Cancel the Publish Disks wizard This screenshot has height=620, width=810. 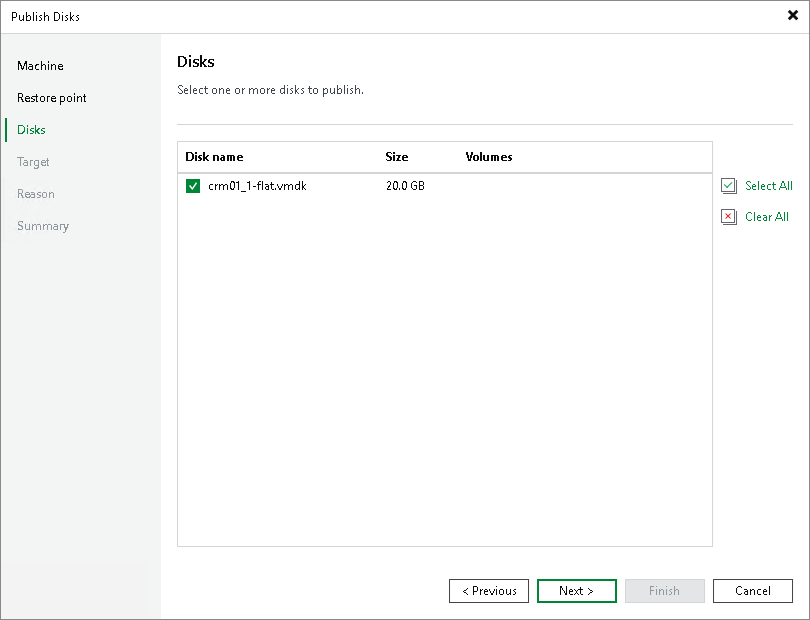coord(752,591)
